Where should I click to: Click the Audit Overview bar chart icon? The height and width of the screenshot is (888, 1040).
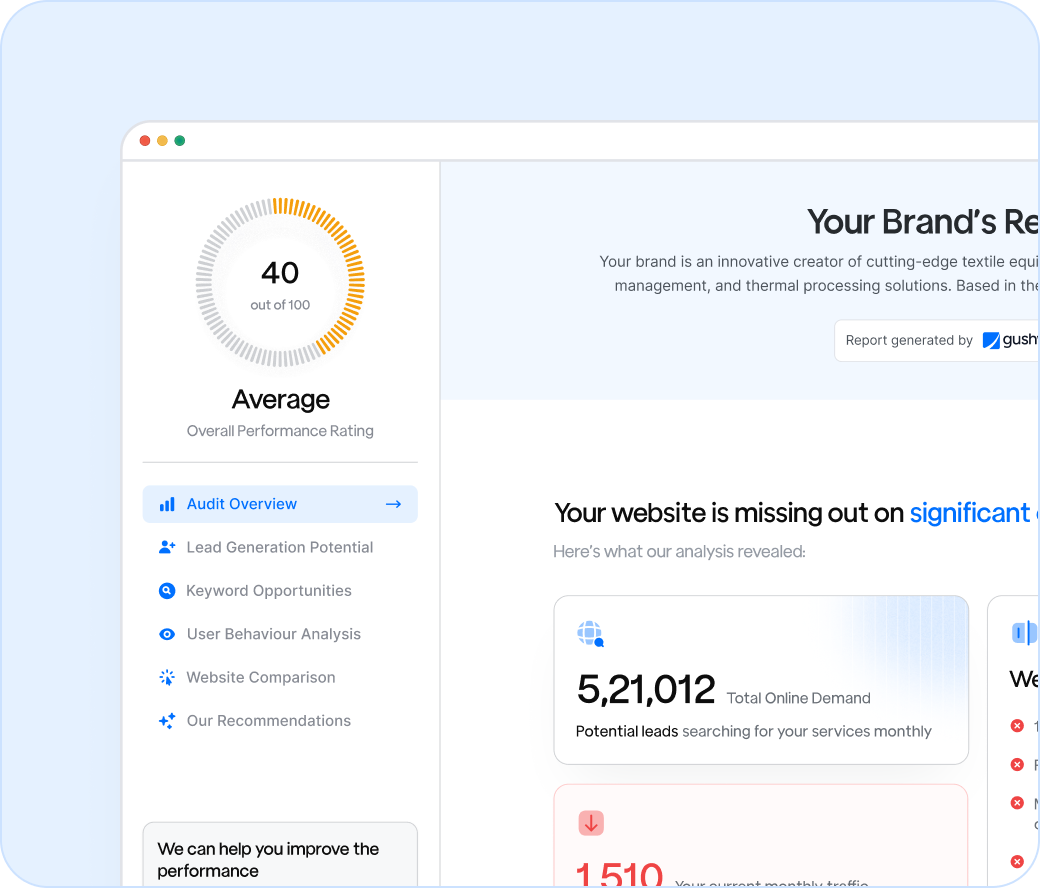pos(167,504)
